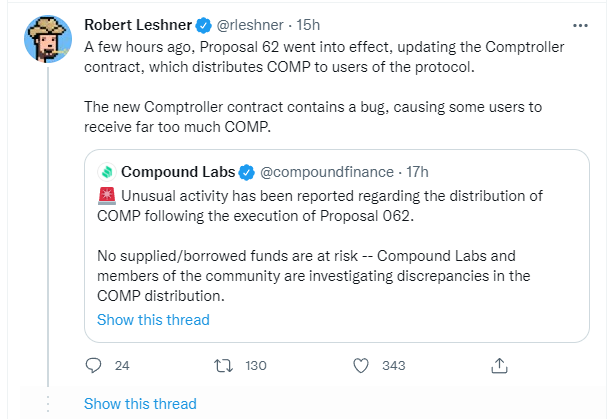
Task: Click the reply speech bubble icon
Action: (x=94, y=366)
